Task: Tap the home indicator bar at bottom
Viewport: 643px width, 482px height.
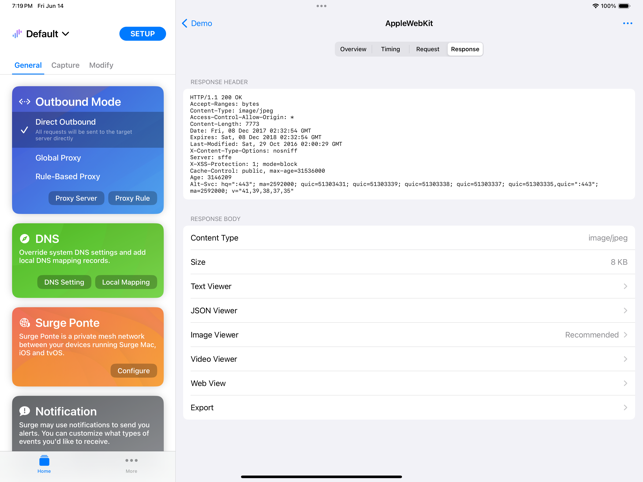Action: [x=322, y=477]
